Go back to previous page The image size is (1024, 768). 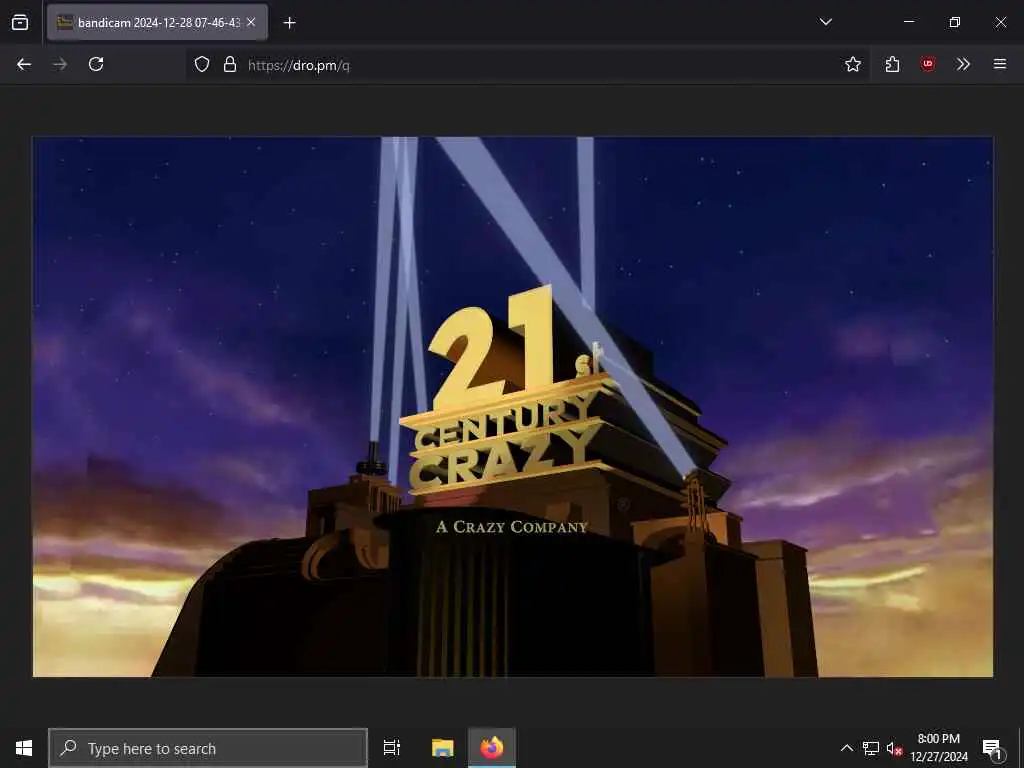(x=24, y=64)
